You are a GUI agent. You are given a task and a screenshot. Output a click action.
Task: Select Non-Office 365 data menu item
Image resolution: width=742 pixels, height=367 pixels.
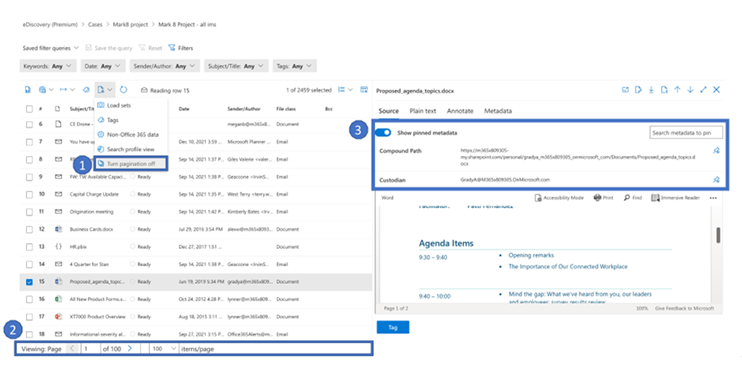(131, 135)
